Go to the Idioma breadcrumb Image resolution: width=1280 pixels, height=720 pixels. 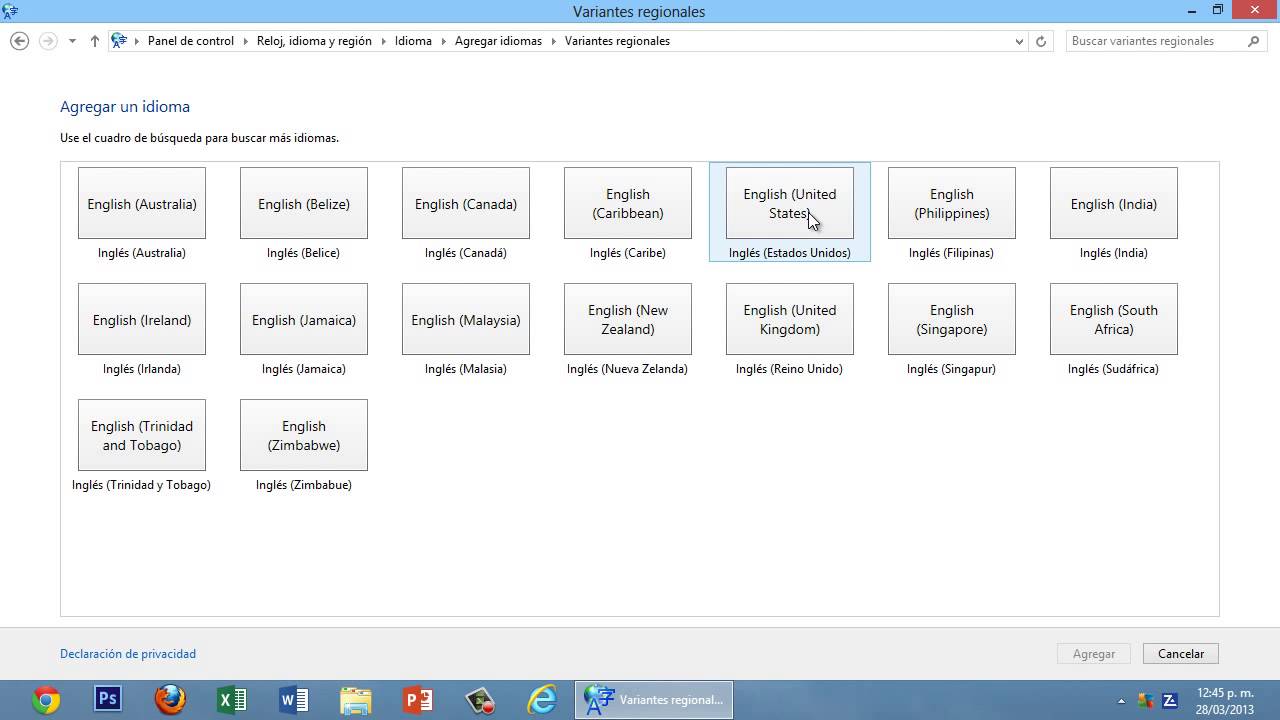(413, 41)
